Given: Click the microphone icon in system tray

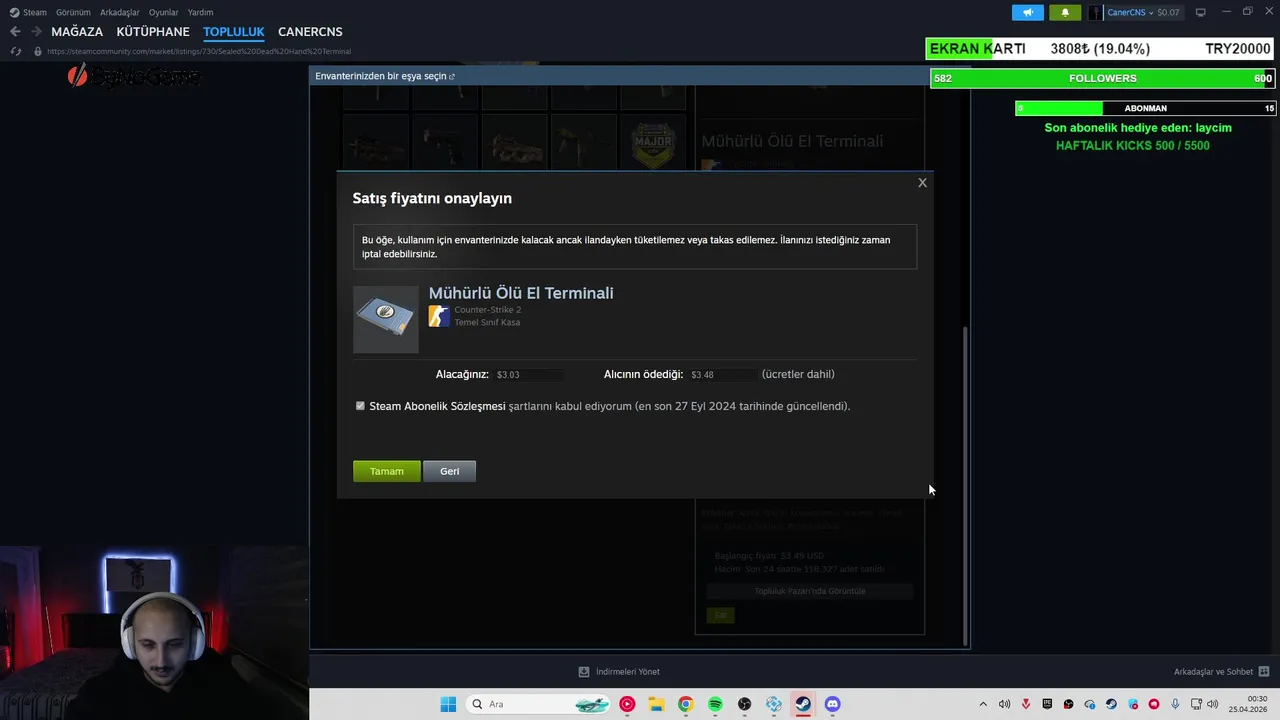Looking at the screenshot, I should 1175,704.
